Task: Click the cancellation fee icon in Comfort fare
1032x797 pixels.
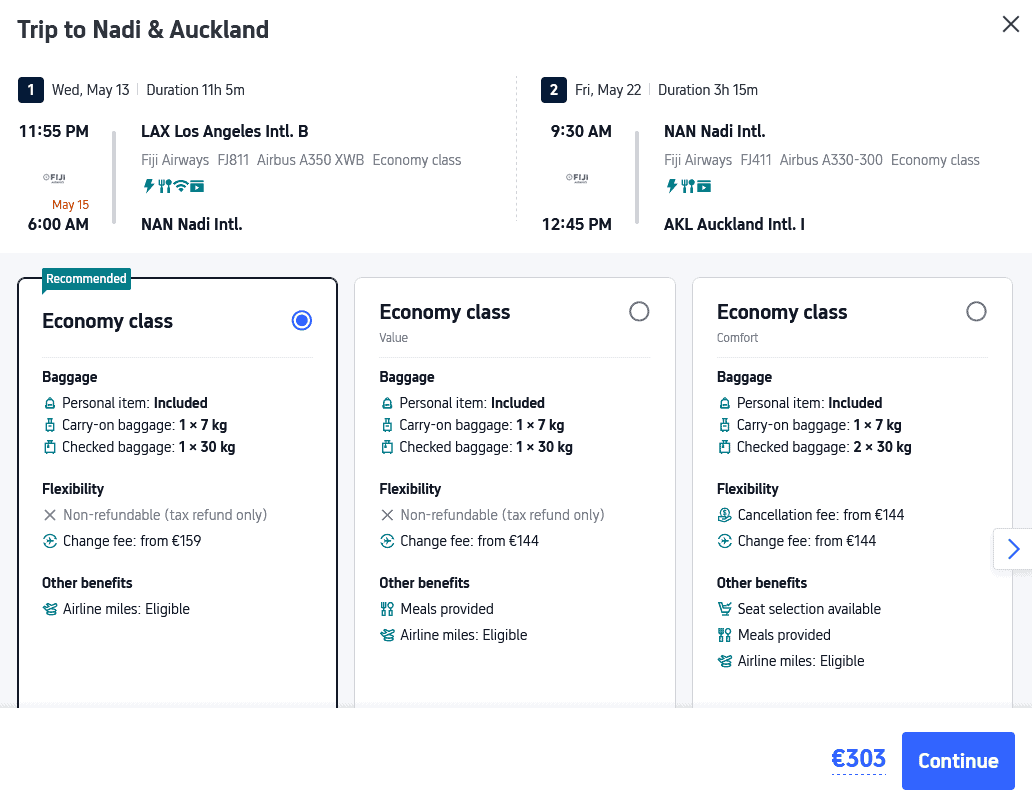Action: [725, 515]
